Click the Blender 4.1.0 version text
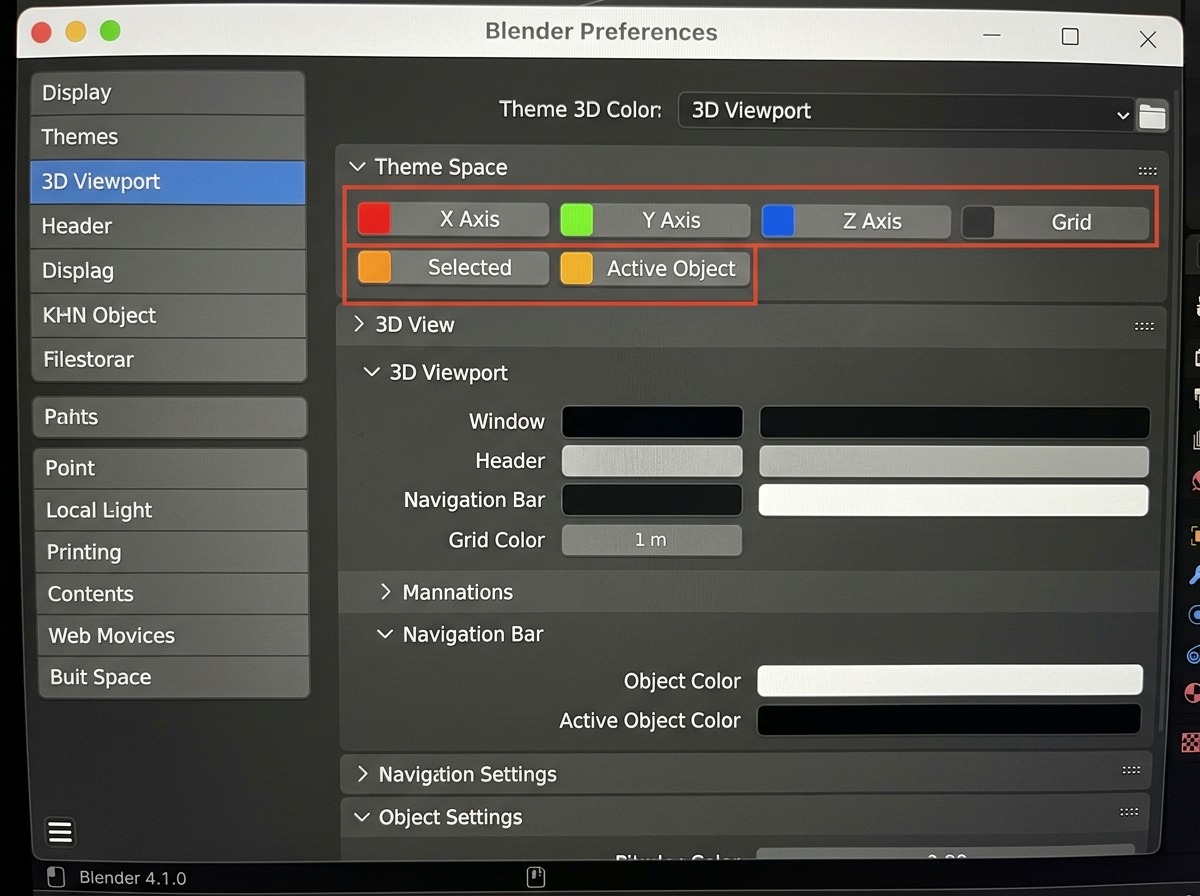 132,879
